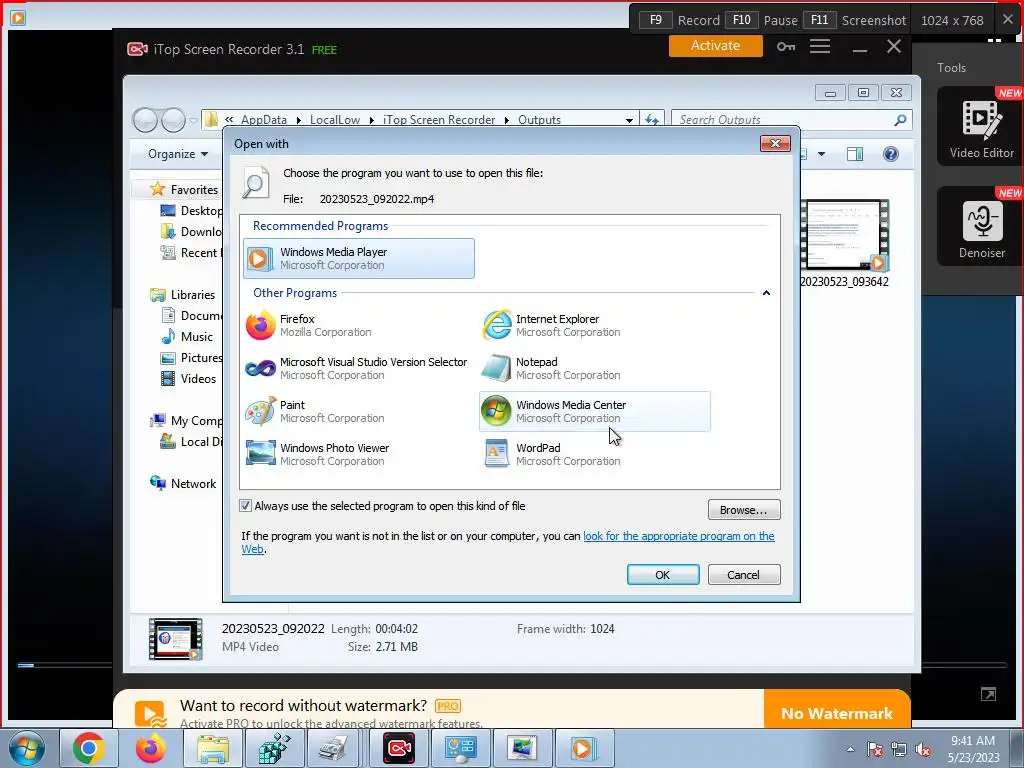Click the AppData breadcrumb in address bar
This screenshot has width=1024, height=768.
point(264,120)
